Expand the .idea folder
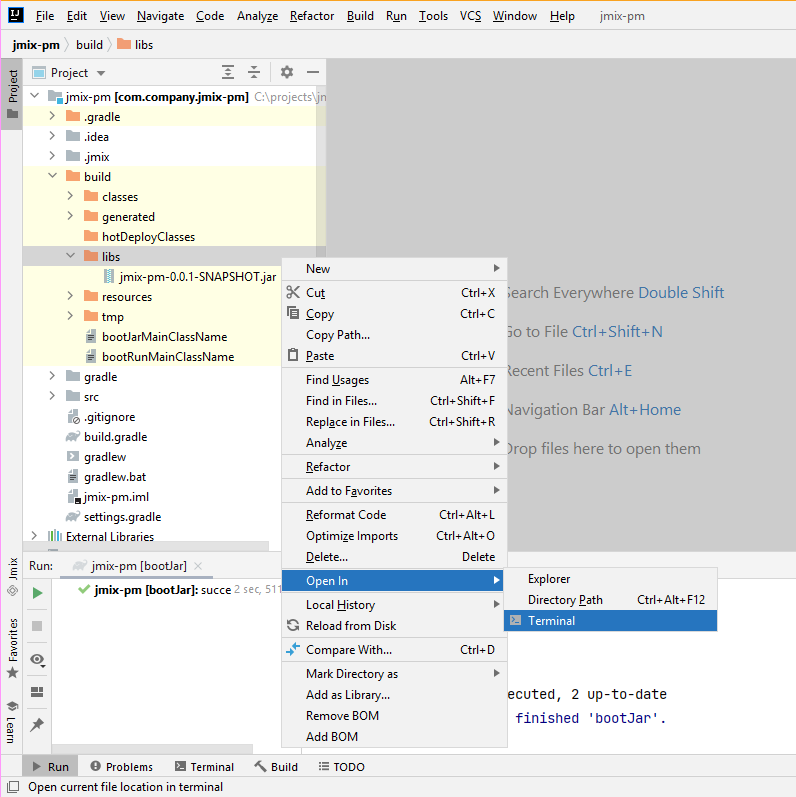This screenshot has height=797, width=796. coord(52,136)
